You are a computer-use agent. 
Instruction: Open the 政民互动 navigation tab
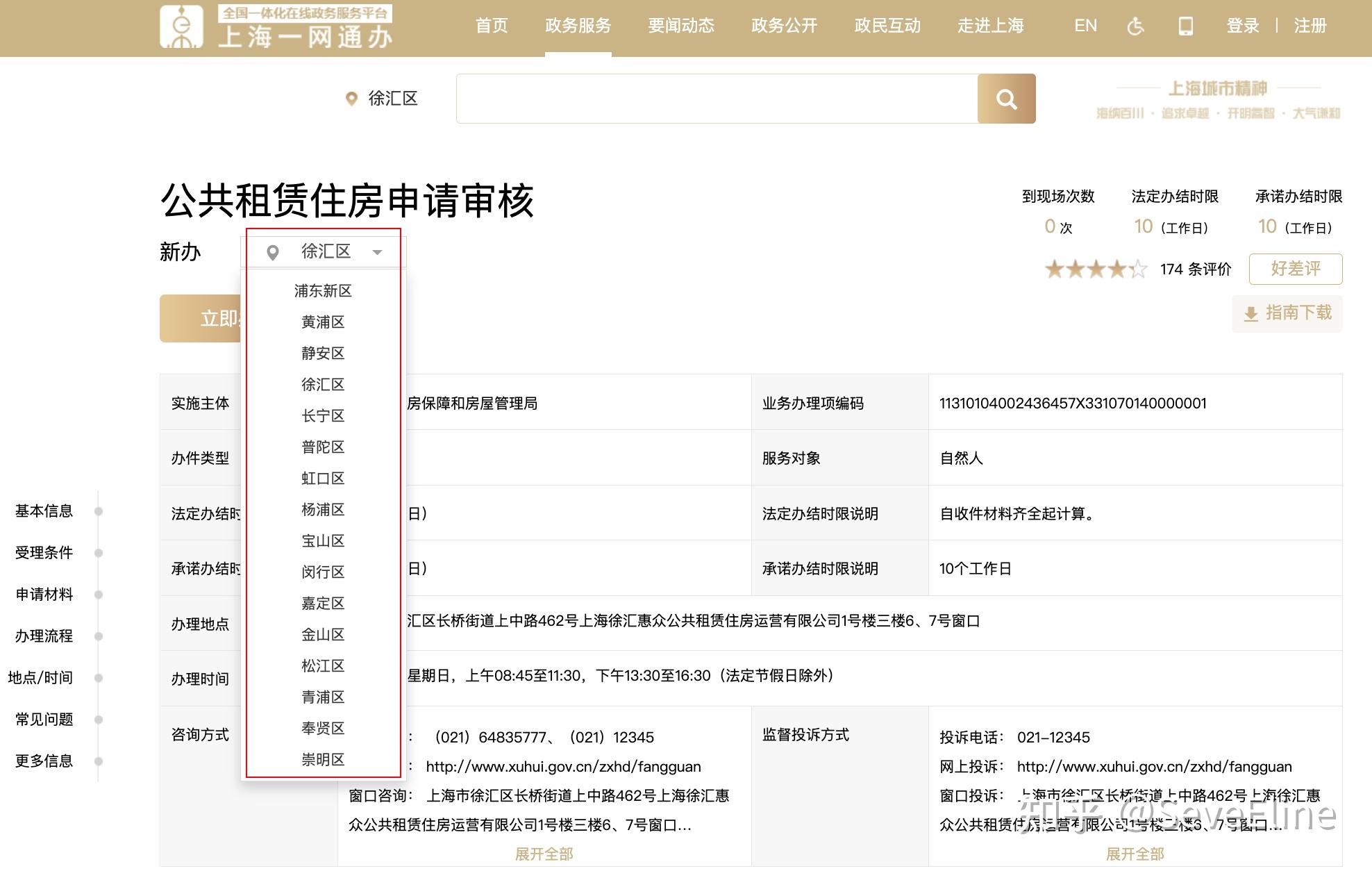(887, 26)
